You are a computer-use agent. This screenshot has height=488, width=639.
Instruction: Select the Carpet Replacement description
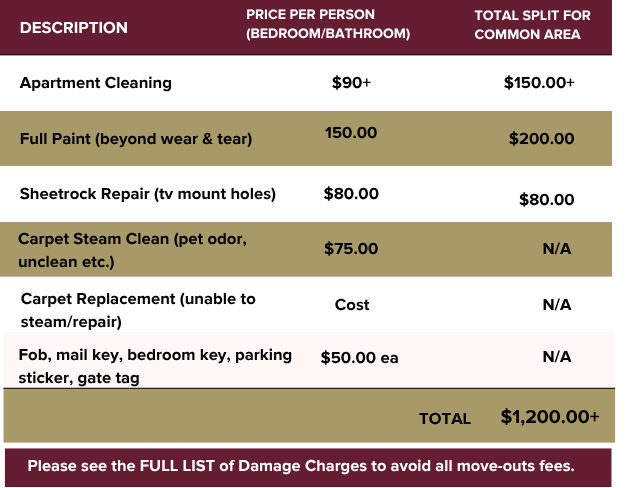pyautogui.click(x=138, y=309)
